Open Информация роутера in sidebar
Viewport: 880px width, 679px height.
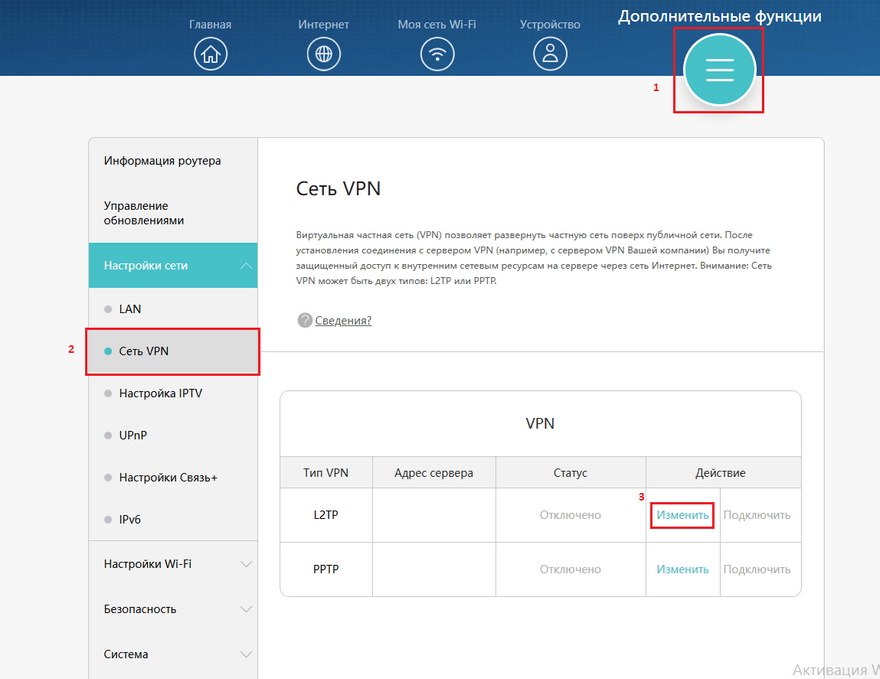162,161
